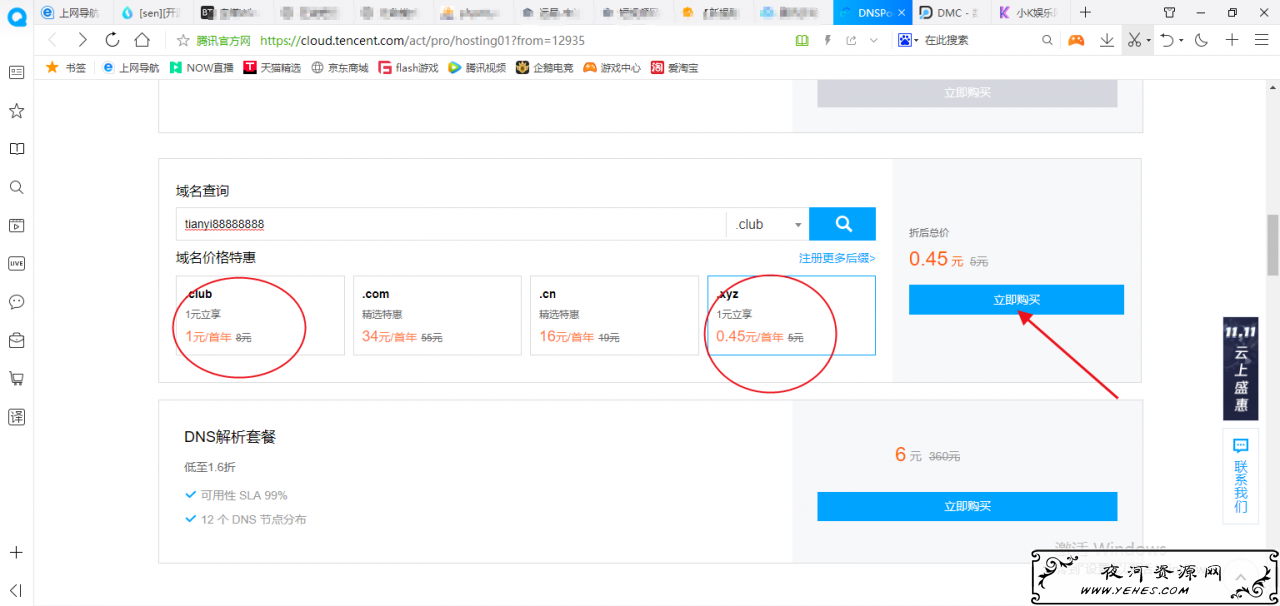The image size is (1280, 606).
Task: Click the 联系我们 contact widget
Action: (x=1240, y=476)
